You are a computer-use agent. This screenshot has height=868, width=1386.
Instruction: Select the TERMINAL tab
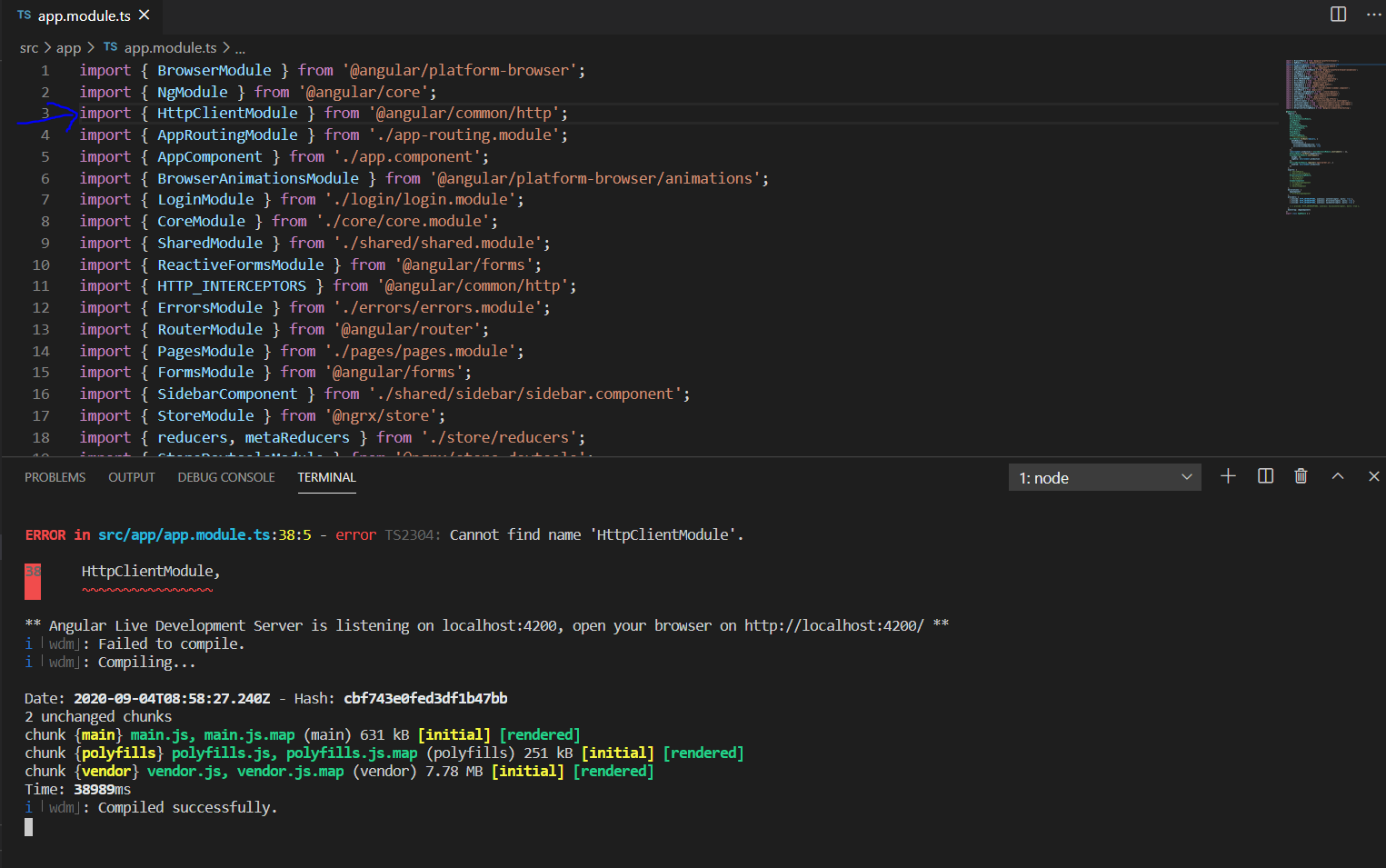click(326, 476)
